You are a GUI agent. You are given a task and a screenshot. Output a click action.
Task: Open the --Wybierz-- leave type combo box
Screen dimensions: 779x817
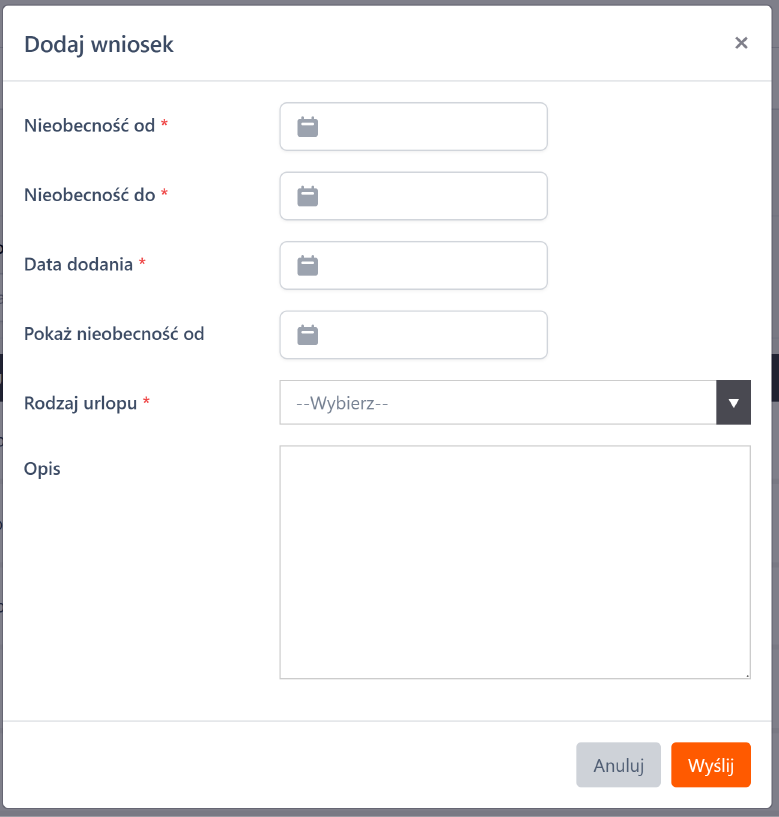(498, 403)
